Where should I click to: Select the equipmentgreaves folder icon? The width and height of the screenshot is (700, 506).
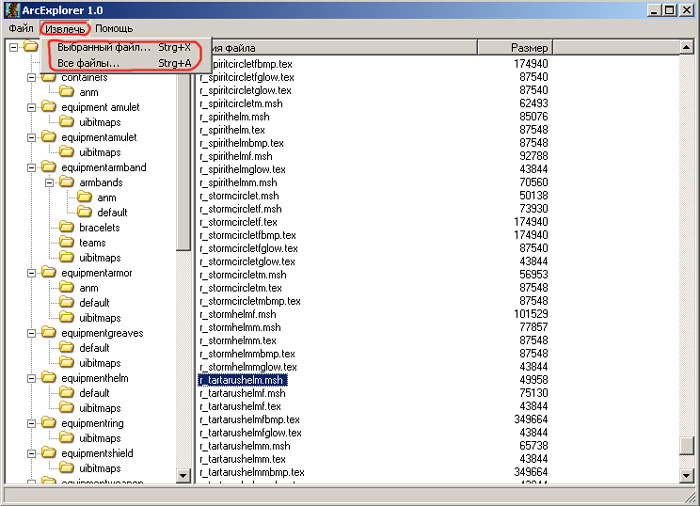[48, 332]
